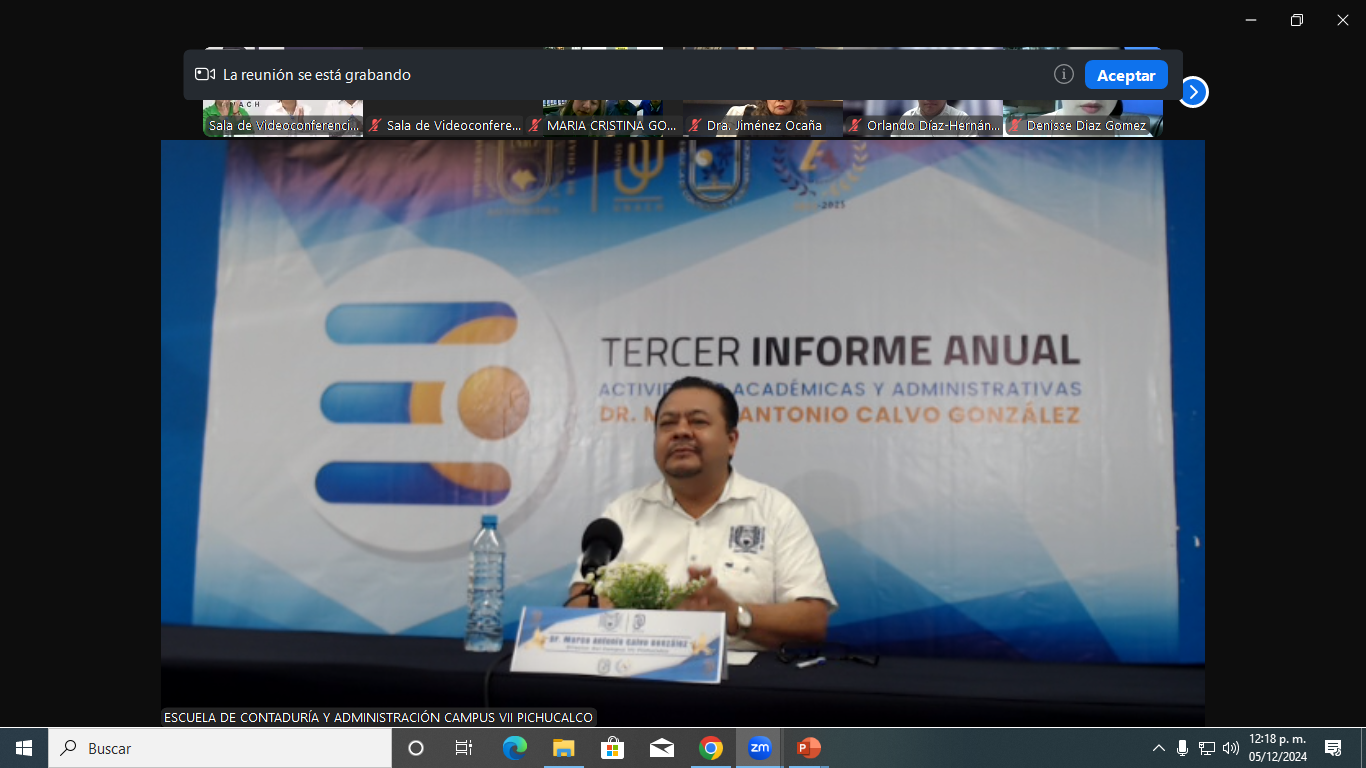Open File Explorer from the taskbar
This screenshot has height=768, width=1366.
tap(564, 748)
